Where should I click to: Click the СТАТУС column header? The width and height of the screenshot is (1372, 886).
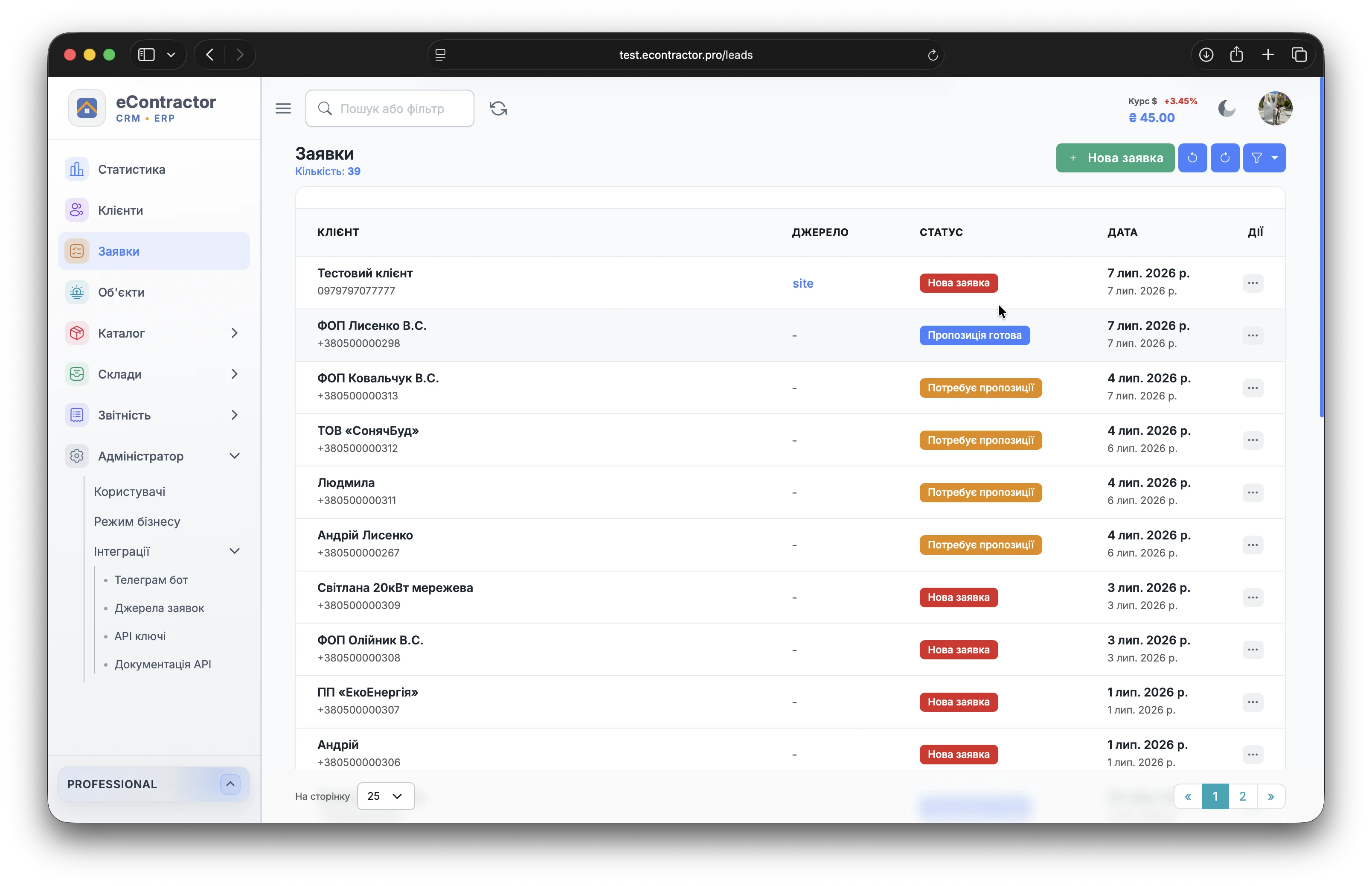tap(941, 232)
